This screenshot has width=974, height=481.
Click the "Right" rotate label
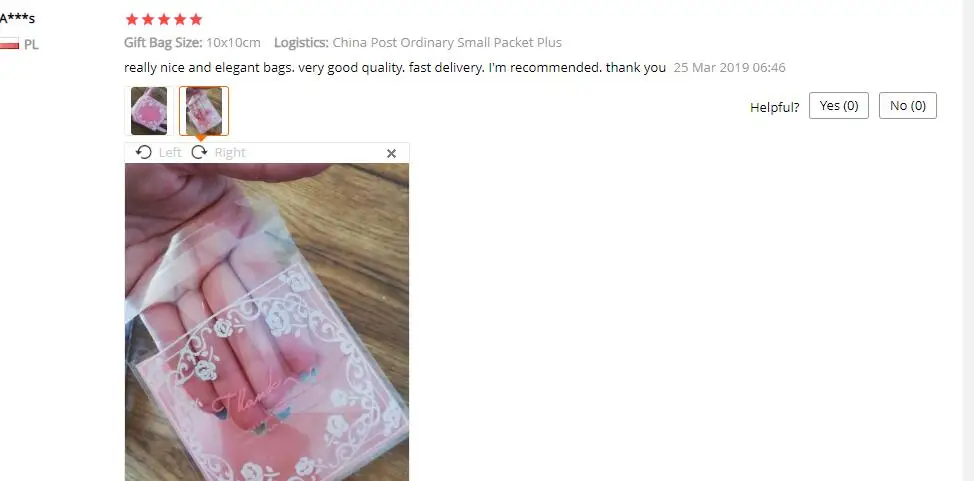click(230, 152)
